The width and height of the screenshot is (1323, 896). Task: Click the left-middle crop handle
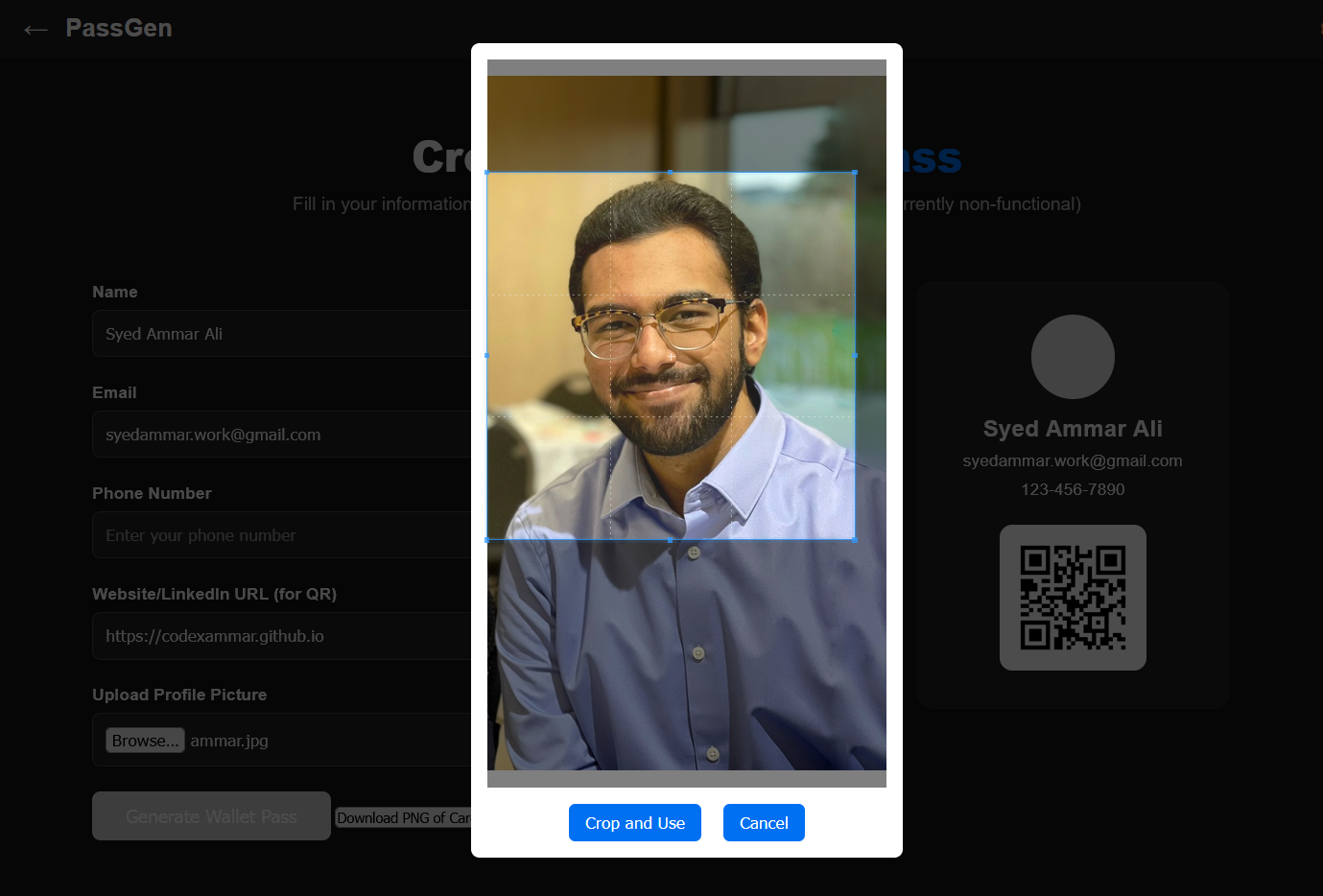click(487, 355)
